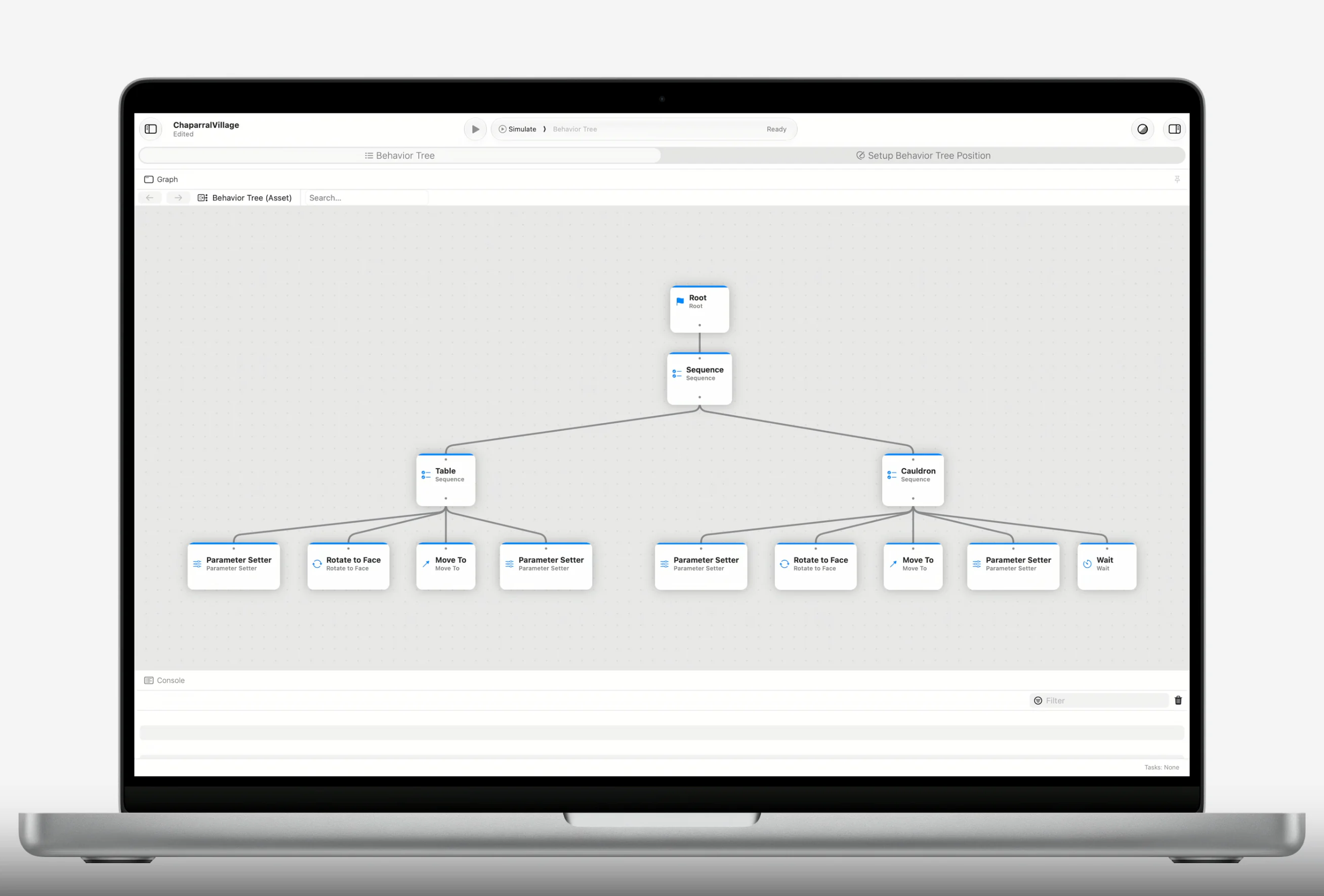Screen dimensions: 1324x896
Task: Toggle the right inspector panel icon
Action: 1174,130
